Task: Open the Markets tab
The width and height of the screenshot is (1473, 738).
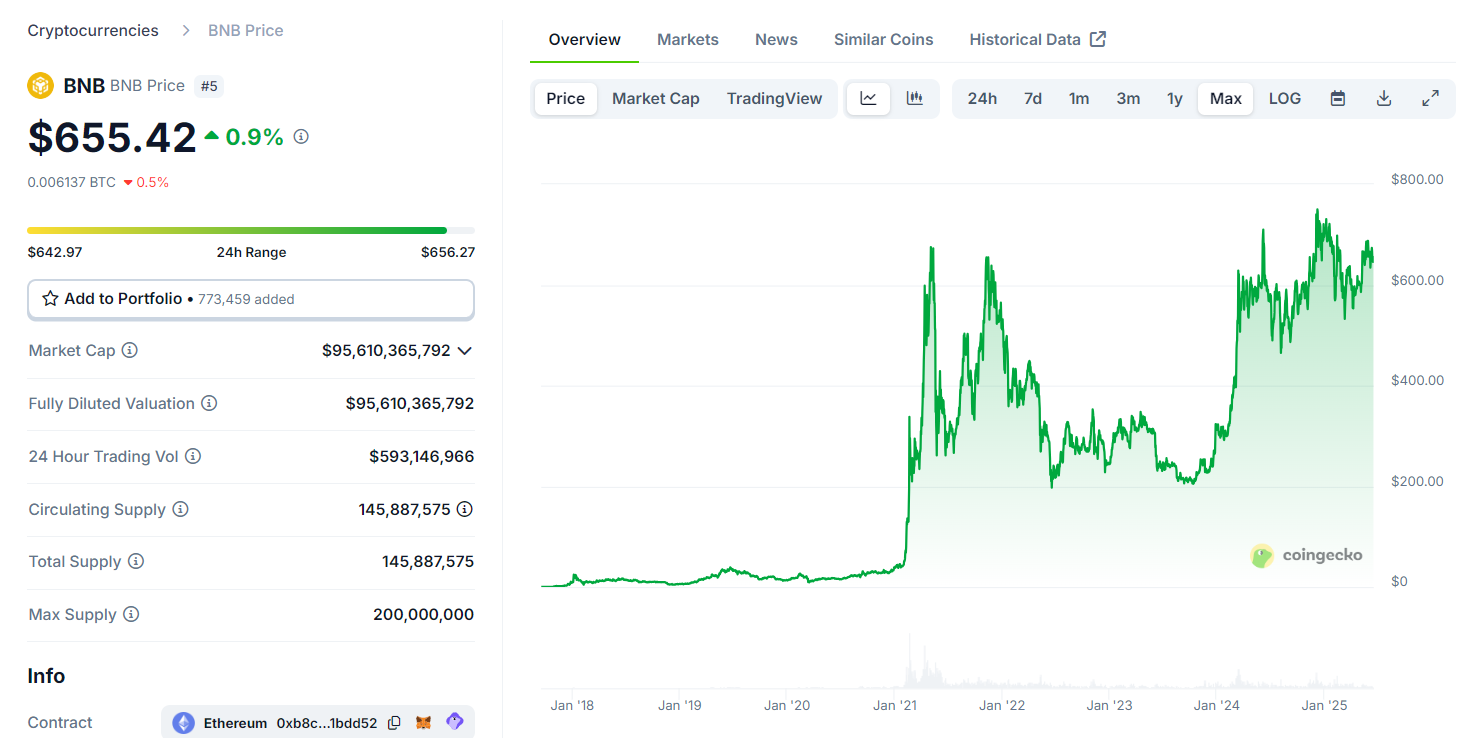Action: [x=688, y=40]
